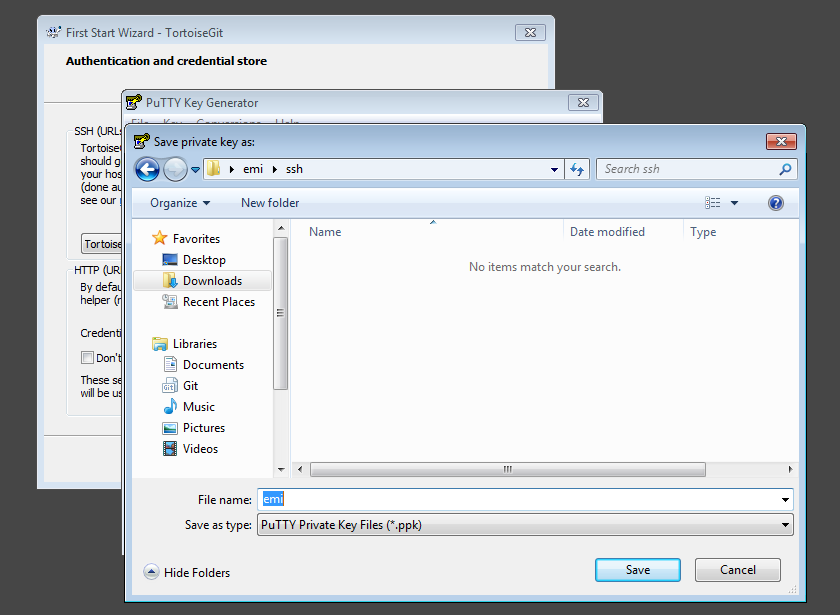This screenshot has width=840, height=615.
Task: Open the Music library
Action: click(x=189, y=407)
